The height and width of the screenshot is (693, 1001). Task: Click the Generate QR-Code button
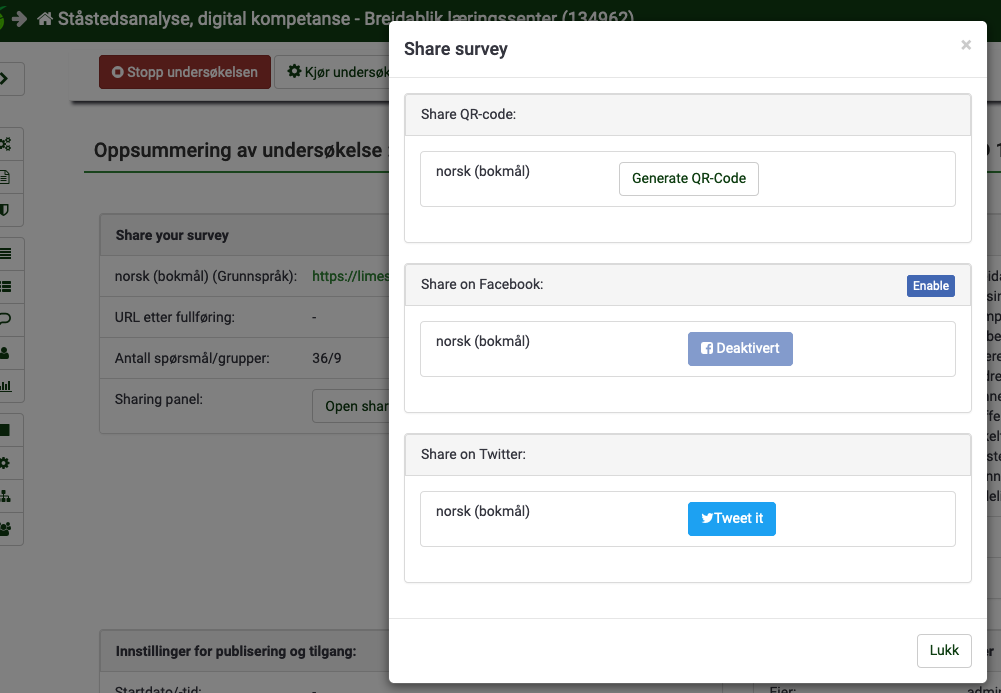[688, 179]
